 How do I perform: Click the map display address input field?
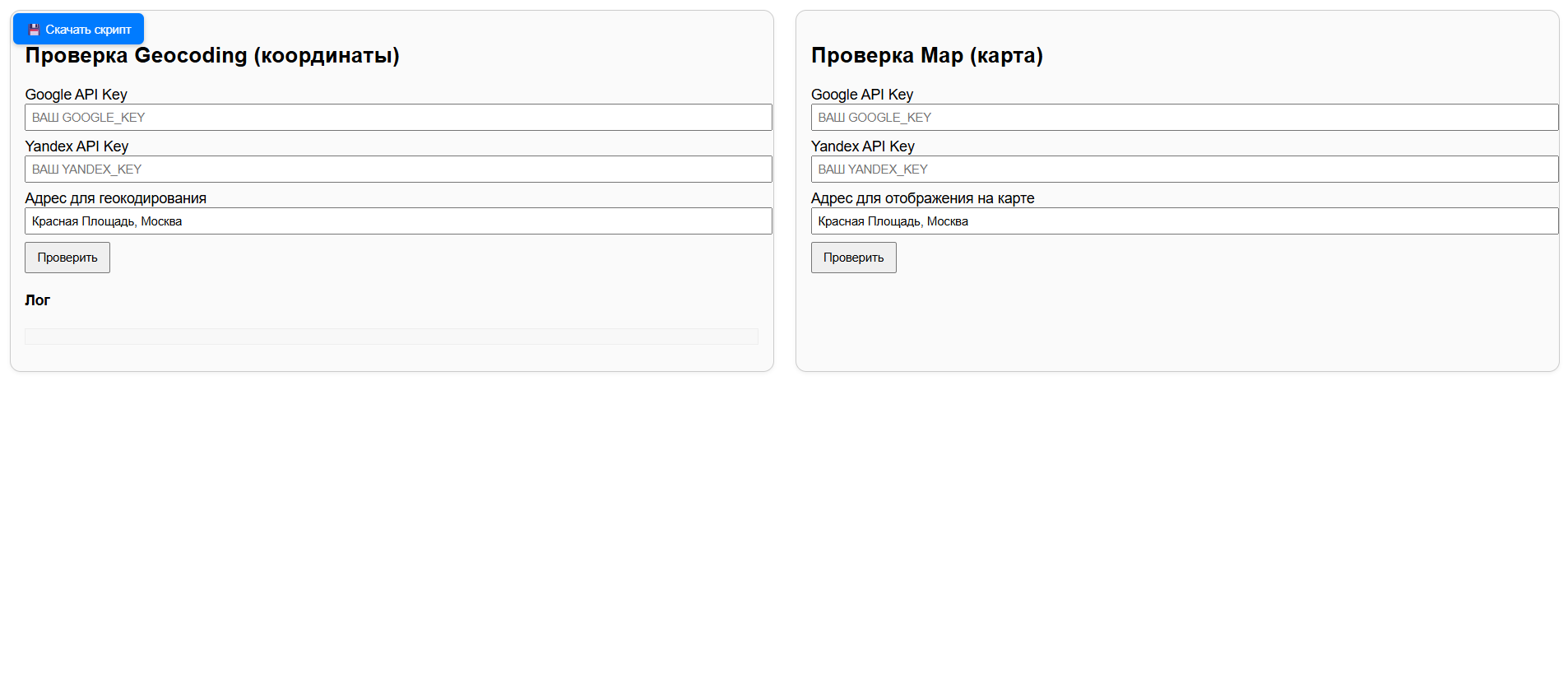[x=1184, y=221]
